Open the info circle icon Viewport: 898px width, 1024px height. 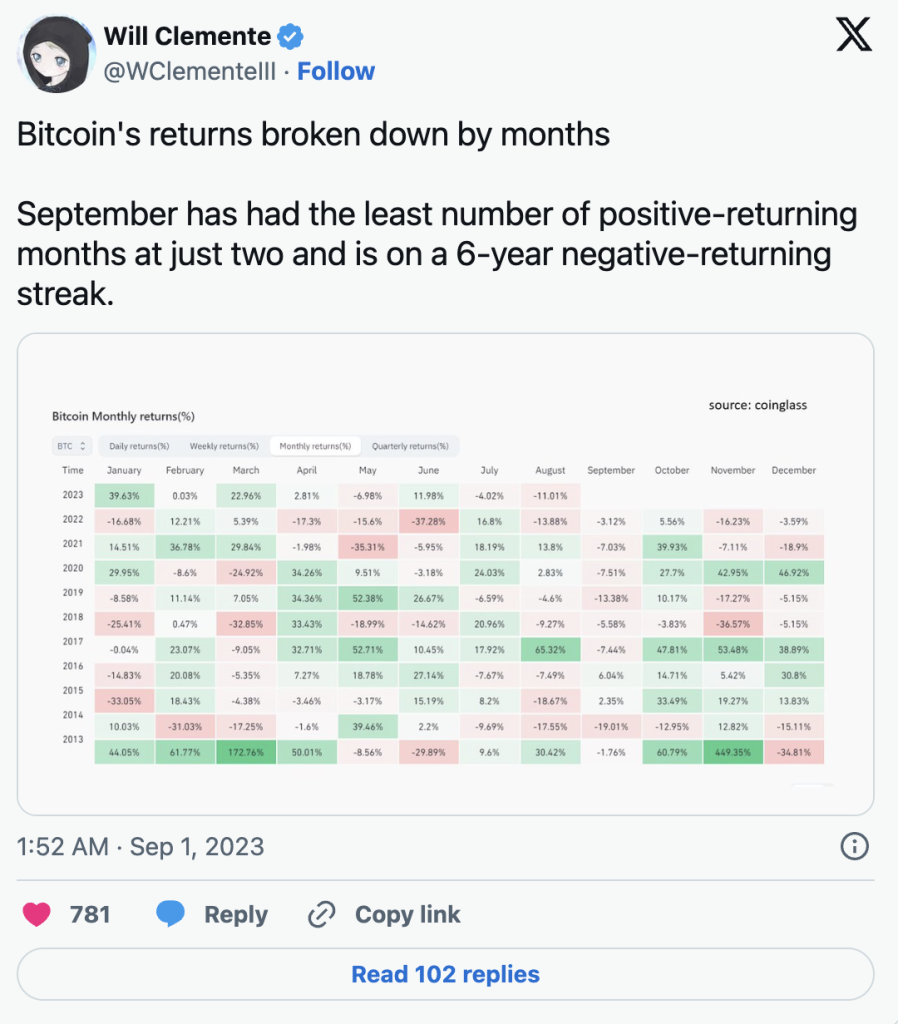click(853, 847)
